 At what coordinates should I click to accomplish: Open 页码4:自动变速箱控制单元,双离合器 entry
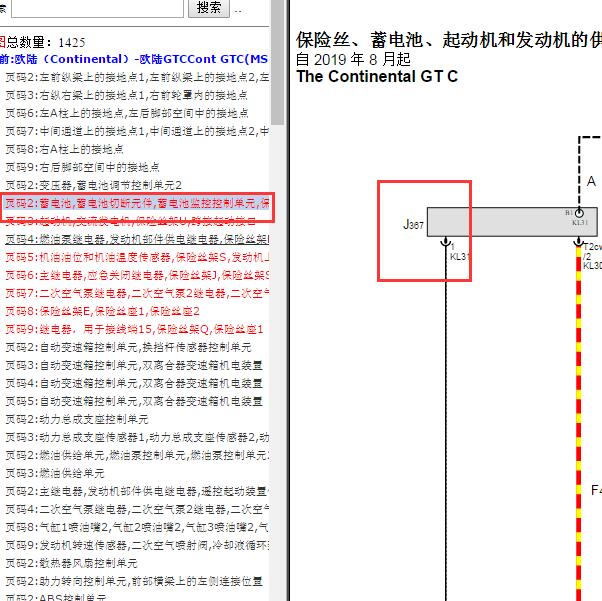pyautogui.click(x=134, y=383)
